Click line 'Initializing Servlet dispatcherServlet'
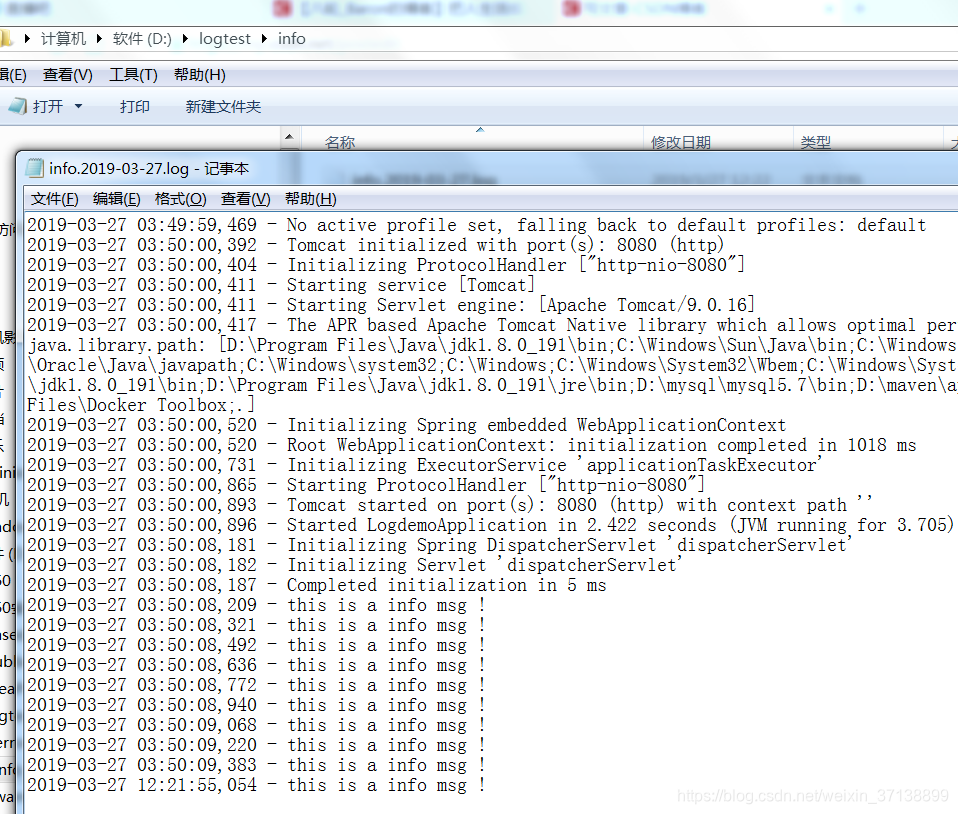Screen dimensions: 958x814 [x=354, y=565]
